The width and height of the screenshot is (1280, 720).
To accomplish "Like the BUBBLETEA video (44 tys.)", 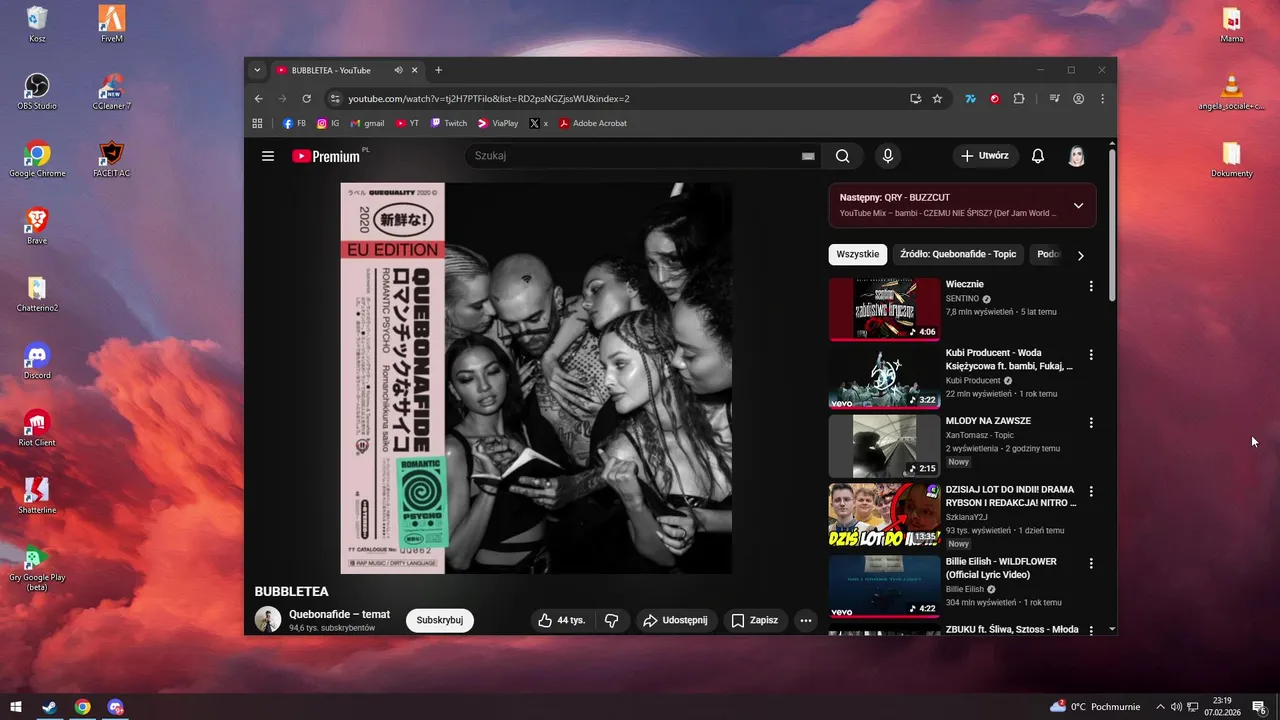I will tap(562, 620).
